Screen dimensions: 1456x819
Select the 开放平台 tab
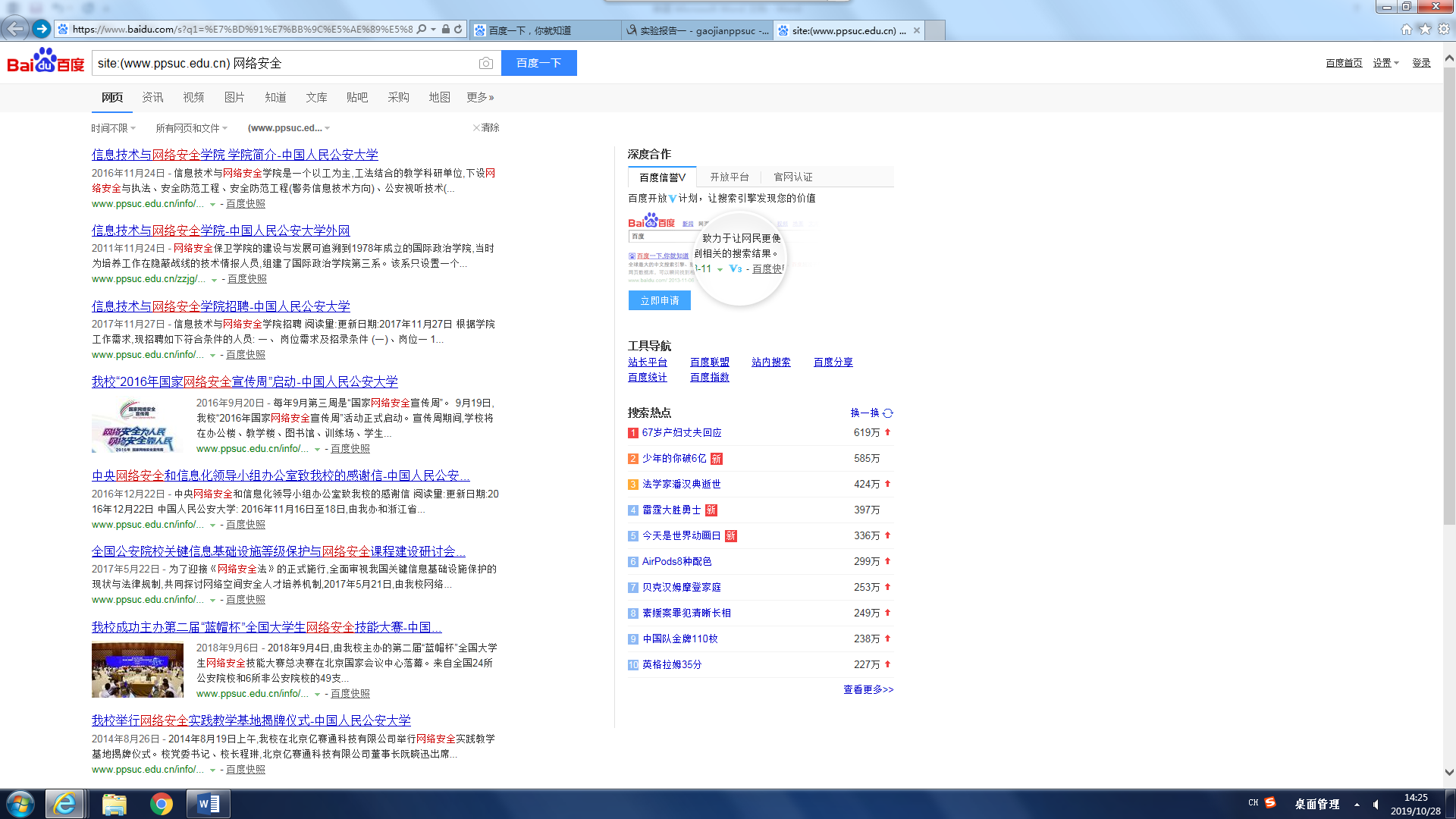[x=729, y=177]
